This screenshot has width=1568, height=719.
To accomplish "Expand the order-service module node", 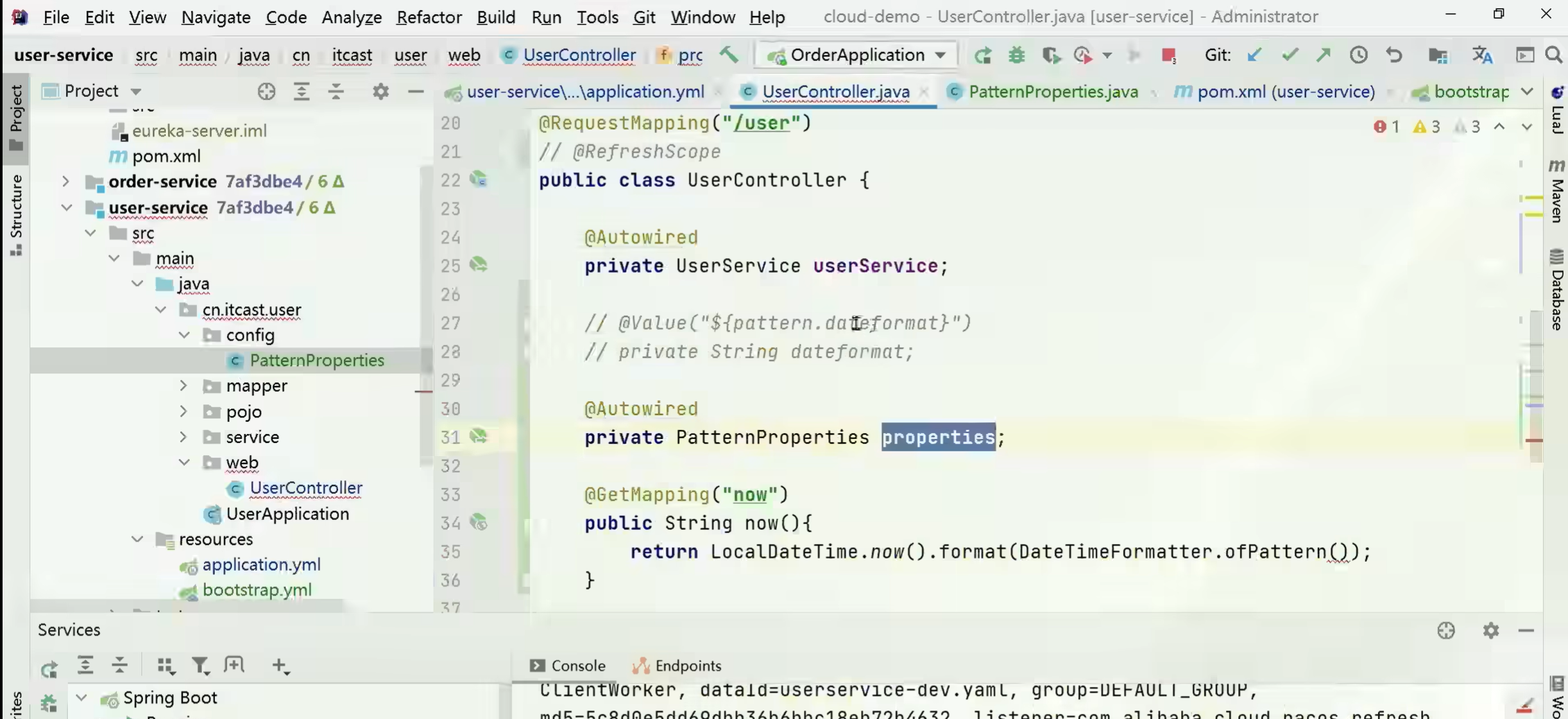I will point(65,182).
